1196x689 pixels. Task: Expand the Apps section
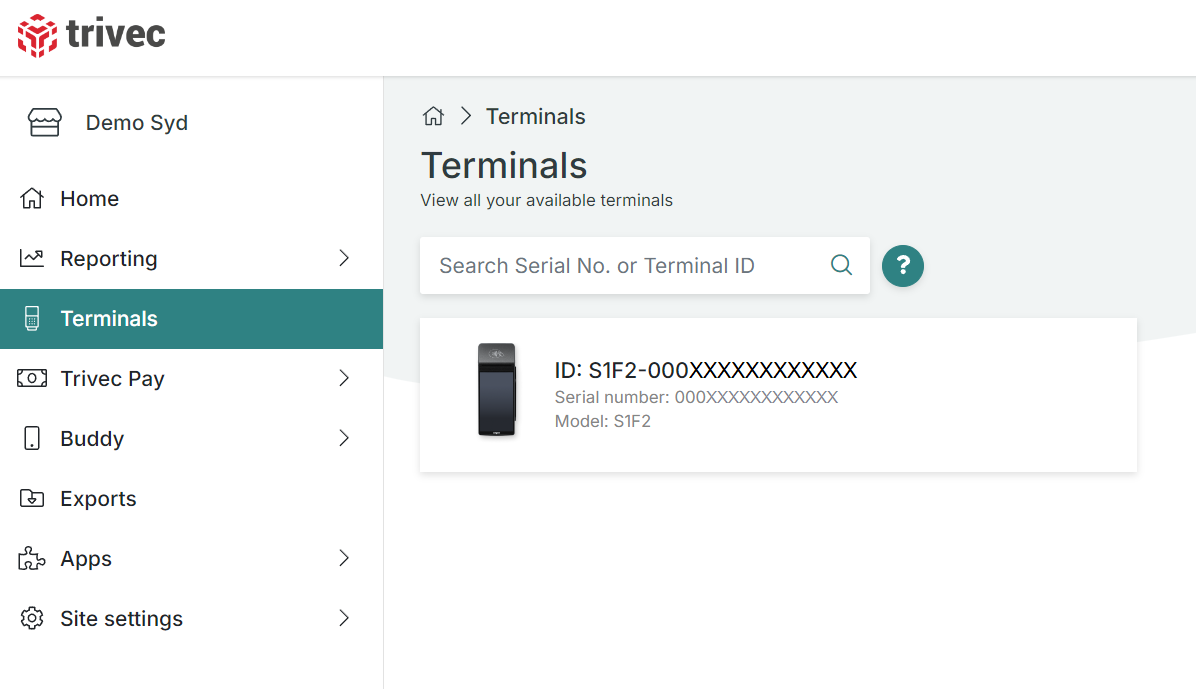344,558
